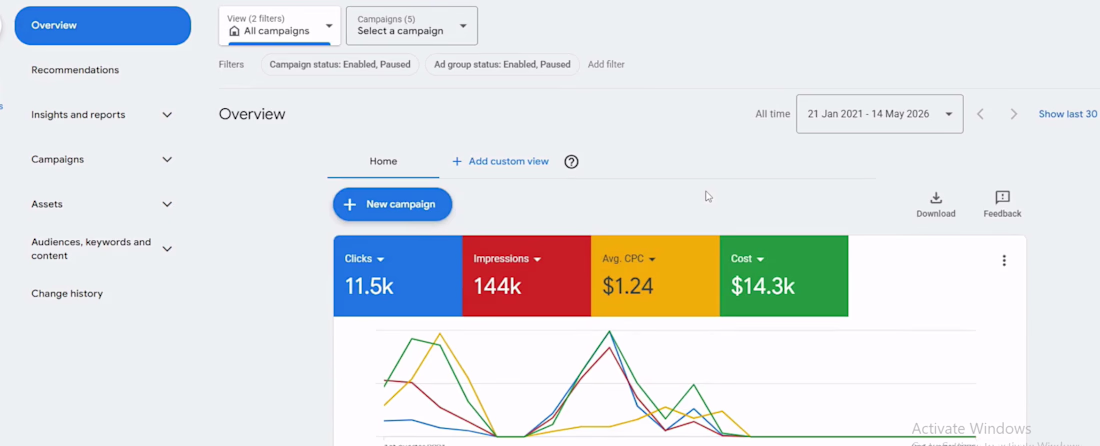The width and height of the screenshot is (1100, 446).
Task: Click the 144k impressions value
Action: point(497,286)
